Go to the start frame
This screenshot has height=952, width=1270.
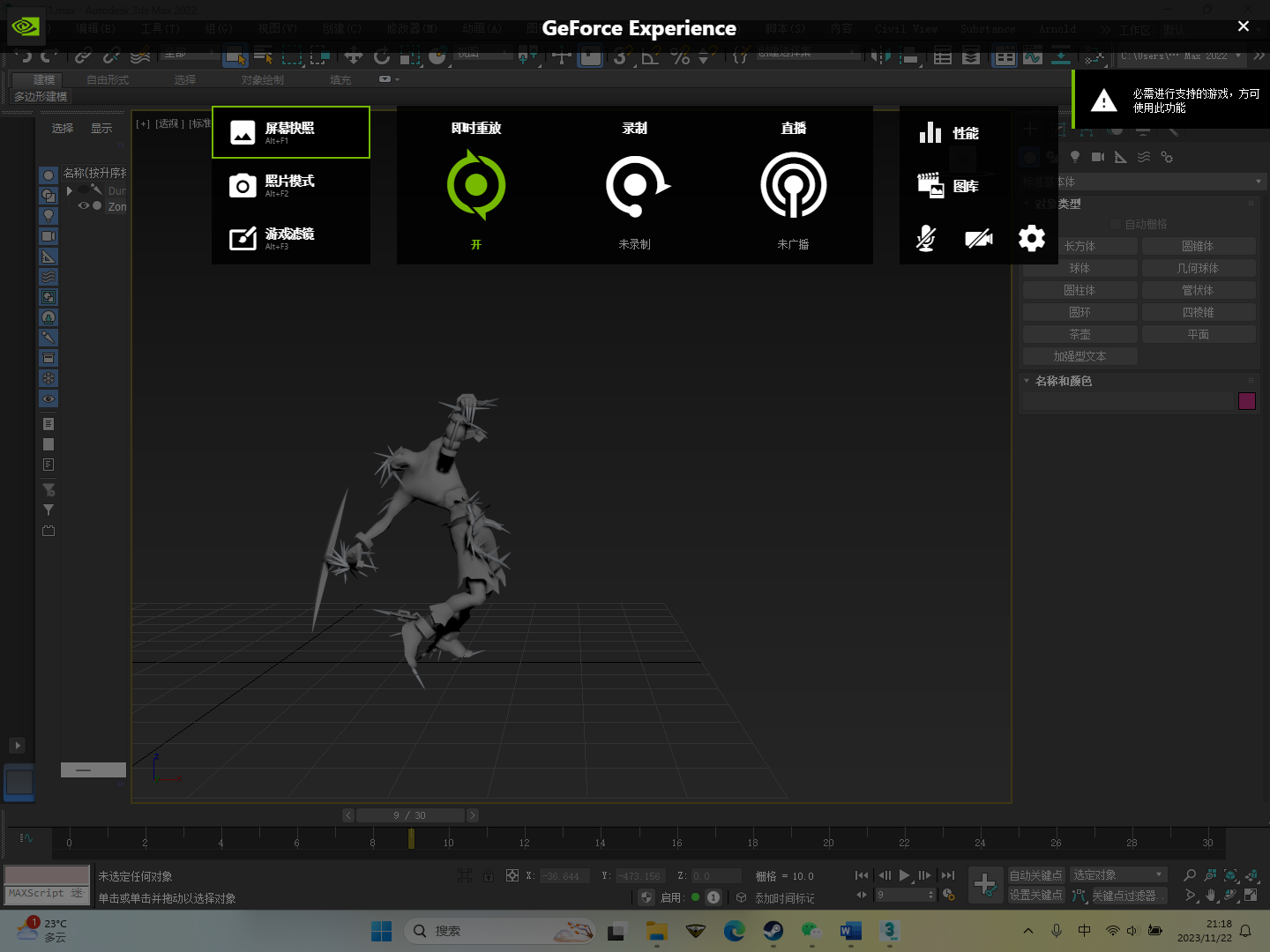[x=862, y=875]
